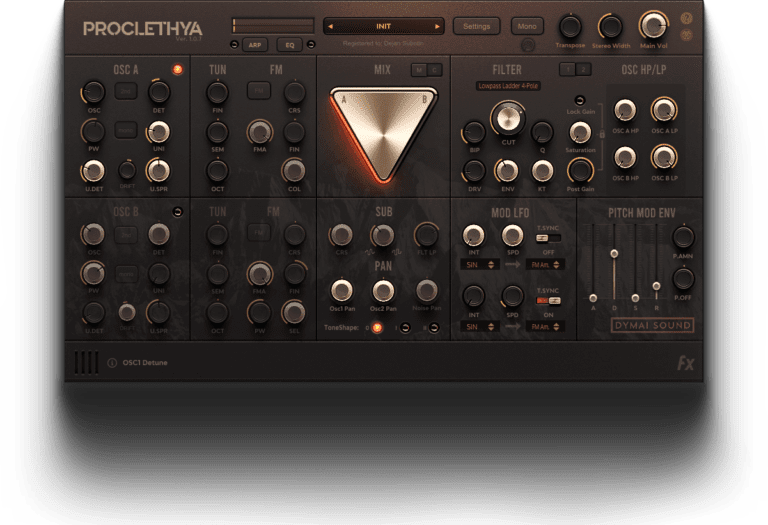Click the OSC B LP knob
Screen dimensions: 768x525
[664, 158]
